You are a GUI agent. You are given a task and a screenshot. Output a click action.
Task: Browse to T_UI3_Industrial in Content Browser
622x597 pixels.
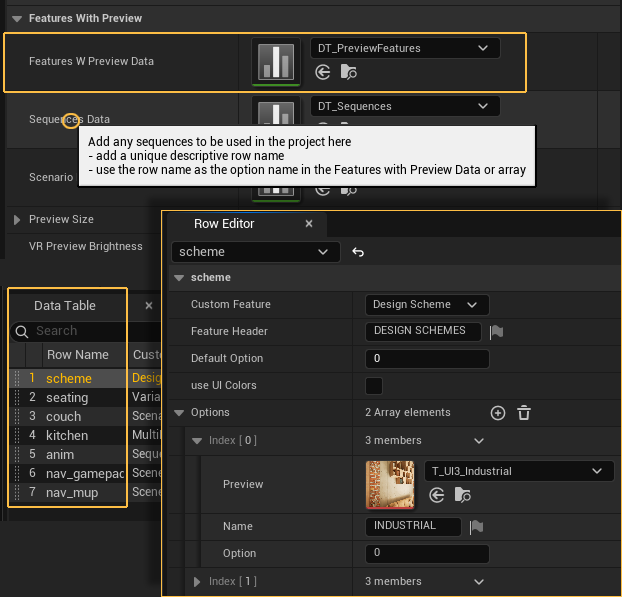pos(461,495)
